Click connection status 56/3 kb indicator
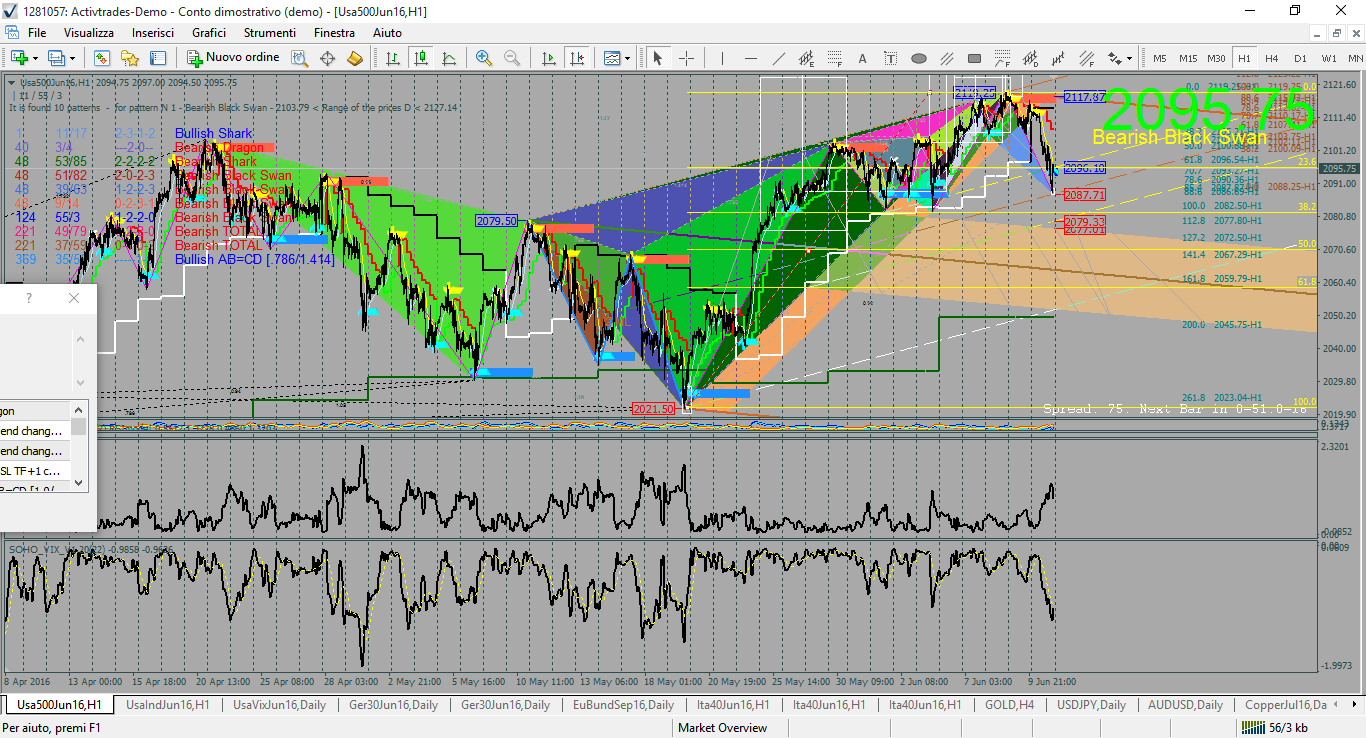 (x=1276, y=728)
